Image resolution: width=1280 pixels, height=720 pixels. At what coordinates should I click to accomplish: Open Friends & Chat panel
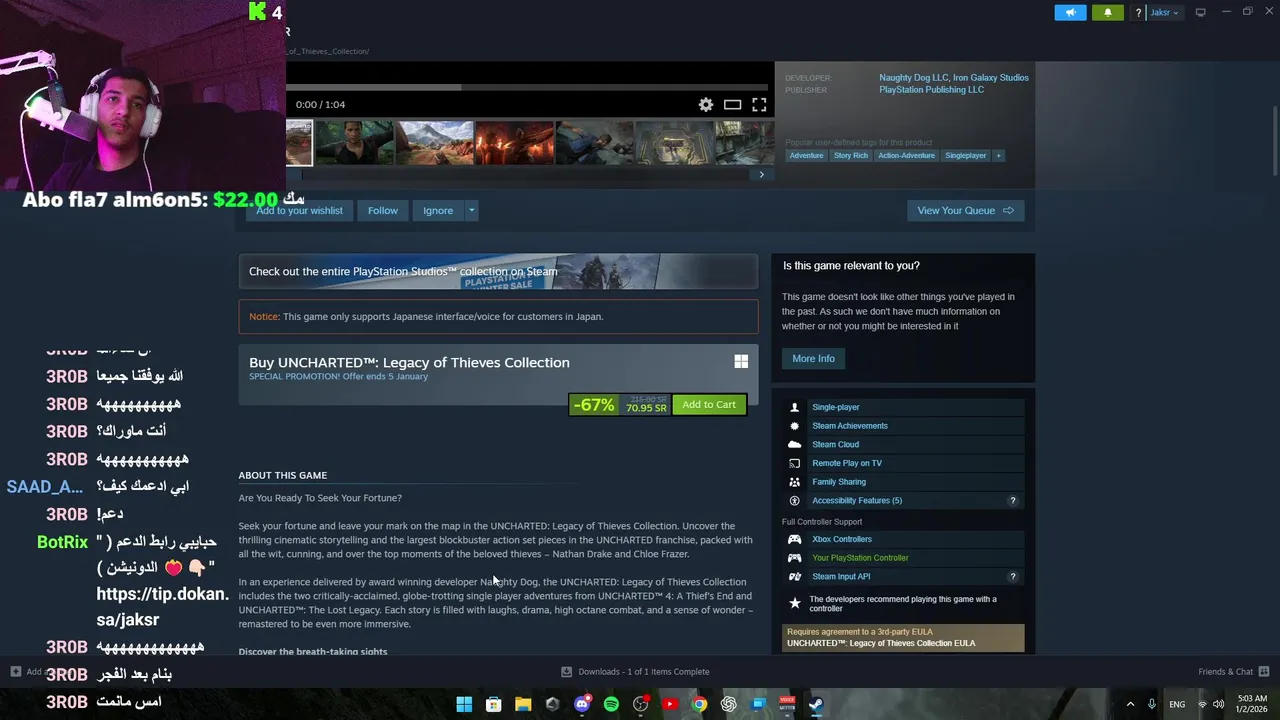(x=1233, y=672)
